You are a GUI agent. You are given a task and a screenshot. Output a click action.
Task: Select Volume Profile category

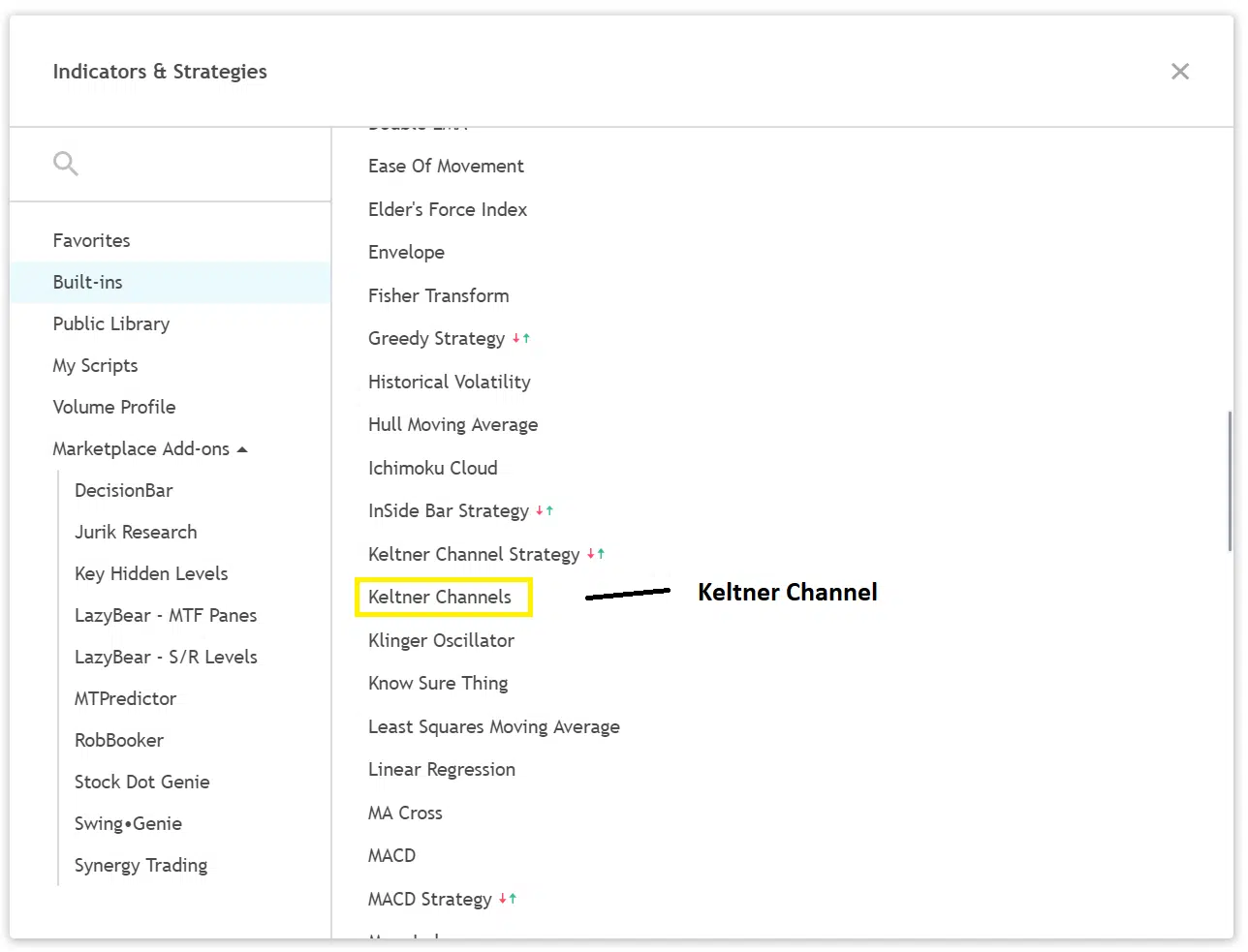click(114, 407)
